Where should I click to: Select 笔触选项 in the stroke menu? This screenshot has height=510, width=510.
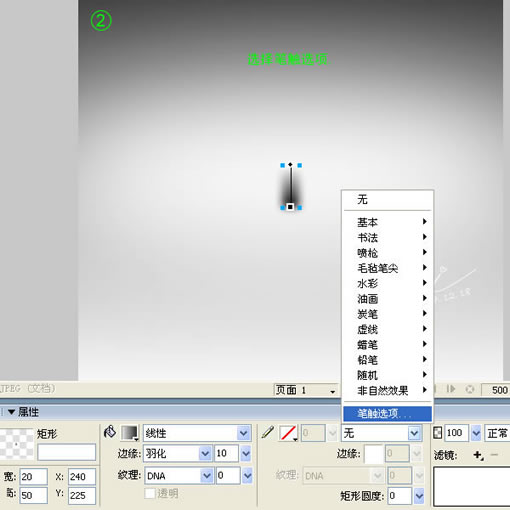(387, 414)
